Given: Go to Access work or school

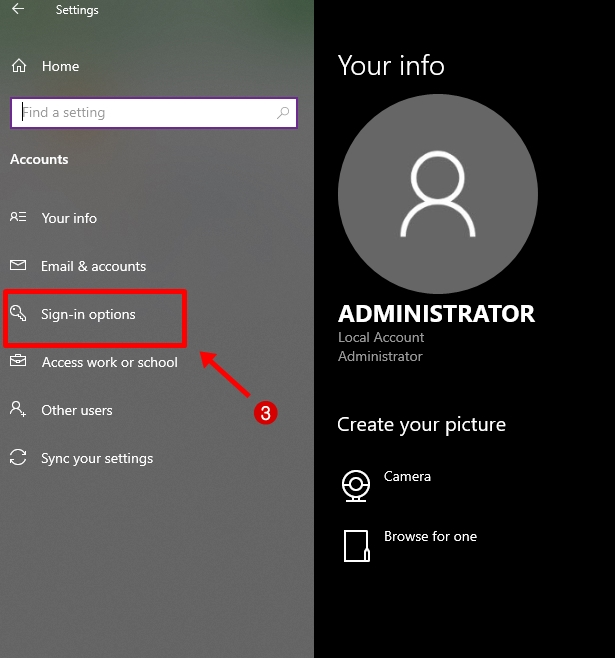Looking at the screenshot, I should (110, 362).
